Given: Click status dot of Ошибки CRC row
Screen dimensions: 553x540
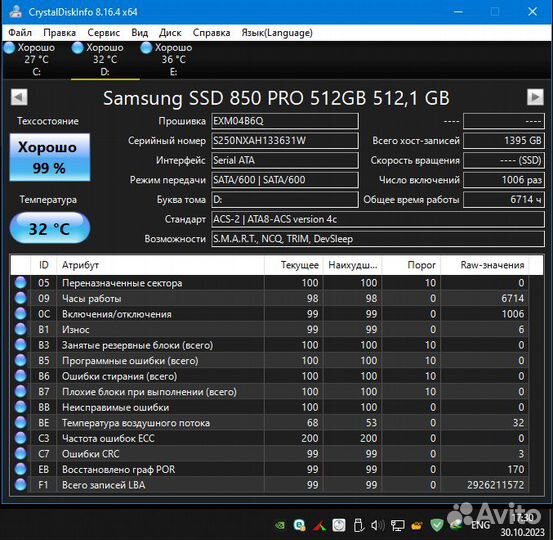Looking at the screenshot, I should pyautogui.click(x=20, y=454).
